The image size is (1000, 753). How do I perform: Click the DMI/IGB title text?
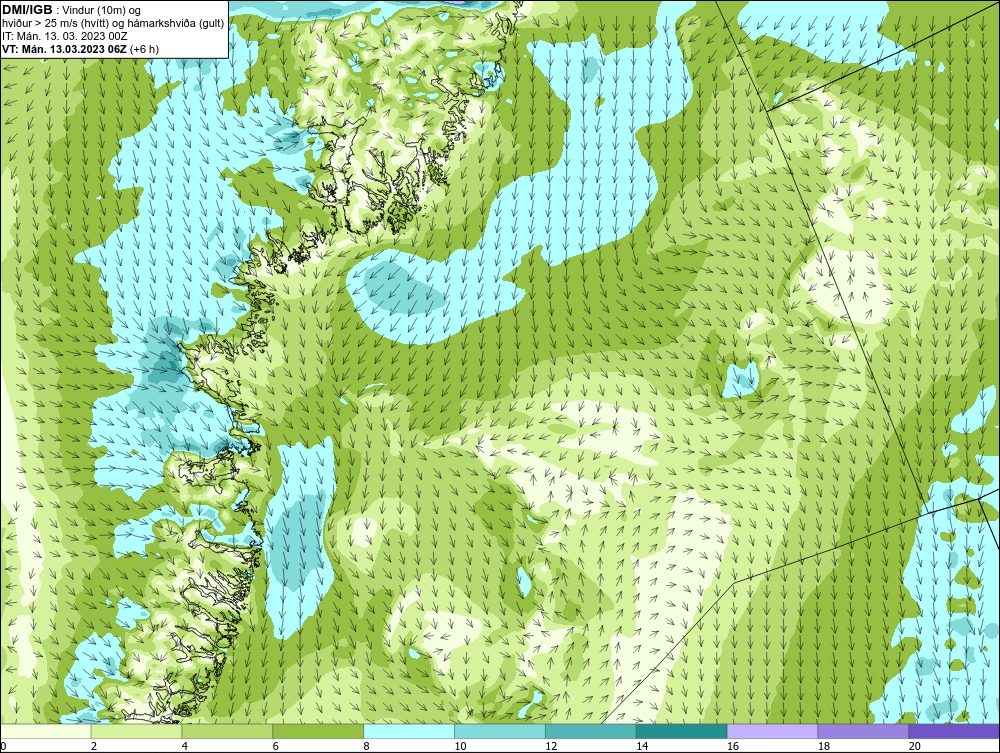(28, 10)
